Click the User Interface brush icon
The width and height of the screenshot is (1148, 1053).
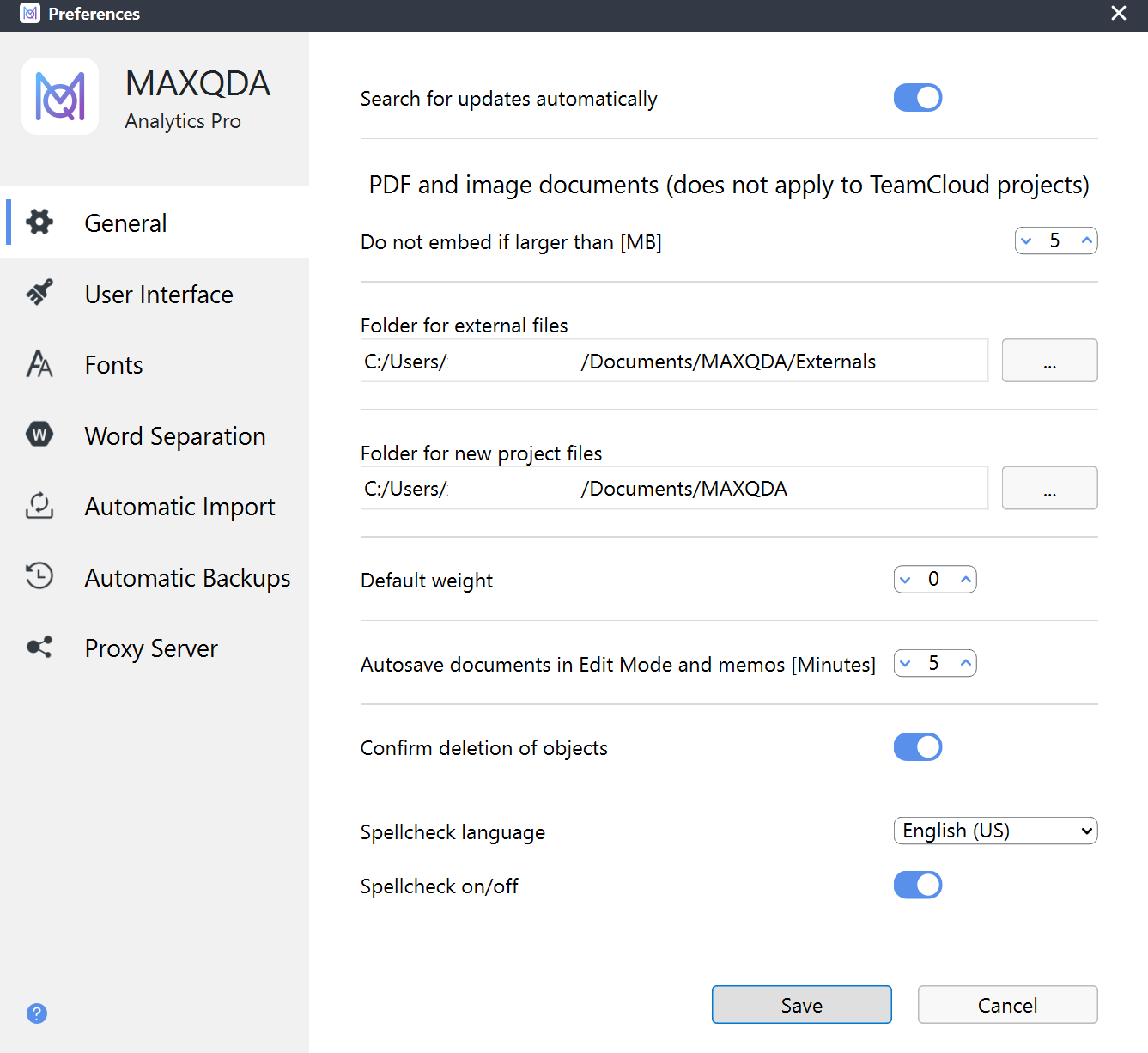point(39,293)
